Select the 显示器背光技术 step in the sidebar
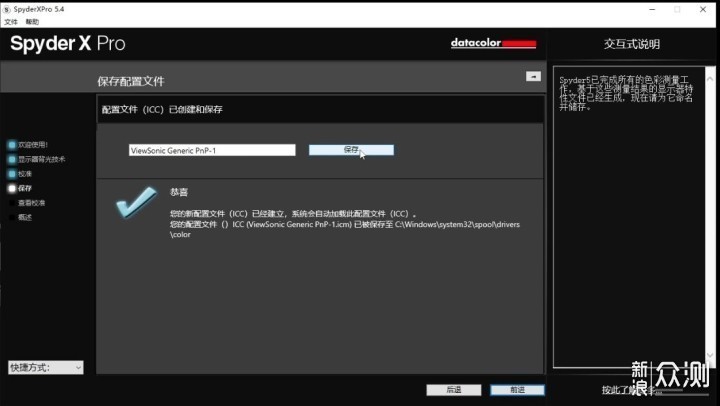720x406 pixels. click(x=41, y=159)
